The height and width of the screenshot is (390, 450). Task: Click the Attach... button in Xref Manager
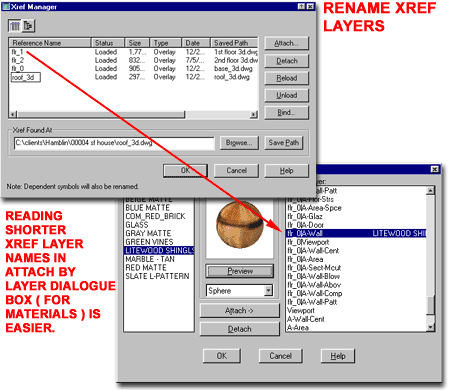tap(286, 43)
